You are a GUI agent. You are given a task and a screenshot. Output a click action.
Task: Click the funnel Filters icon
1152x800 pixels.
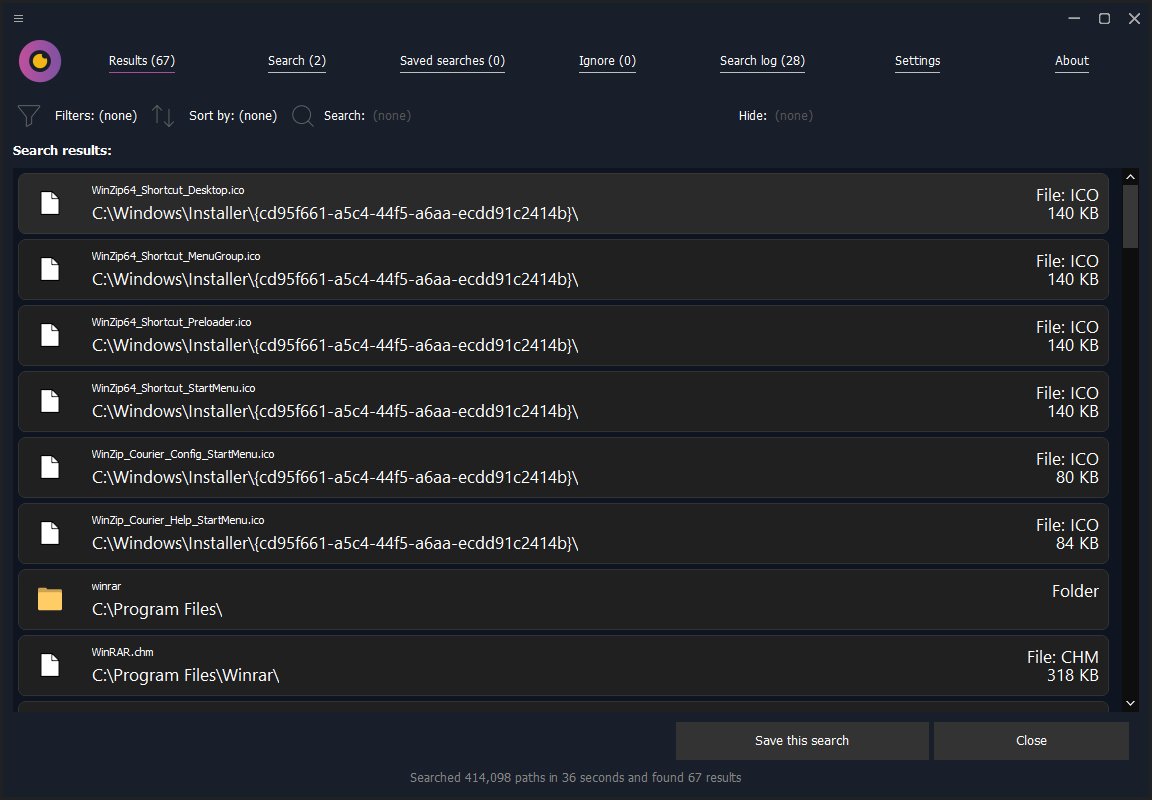click(x=29, y=116)
